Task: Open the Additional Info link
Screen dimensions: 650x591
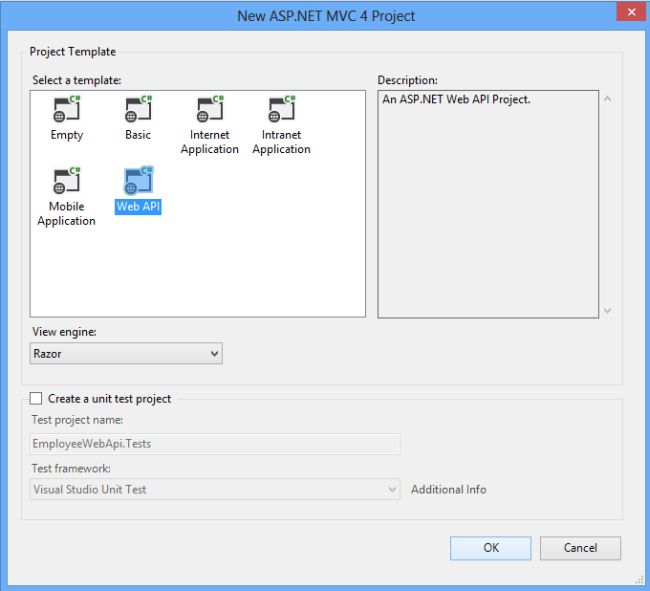Action: click(x=449, y=489)
